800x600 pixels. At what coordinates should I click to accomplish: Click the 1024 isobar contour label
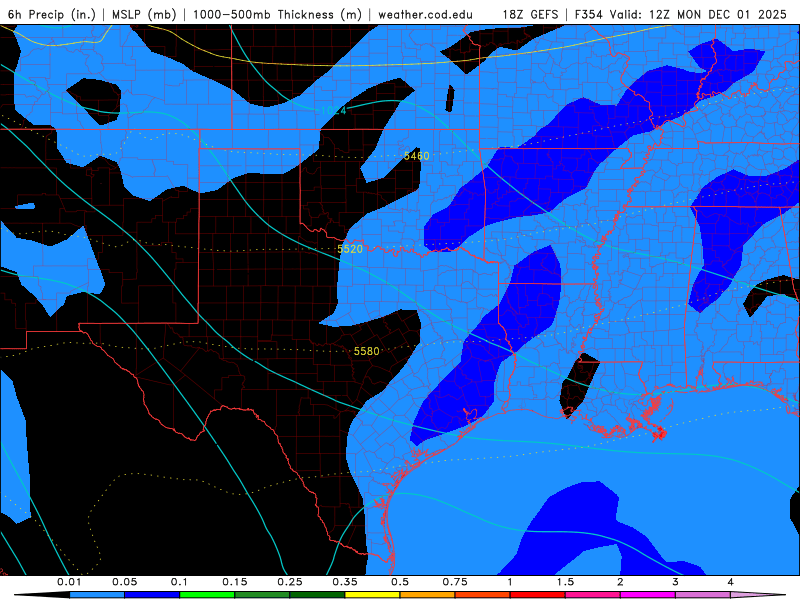pos(334,110)
